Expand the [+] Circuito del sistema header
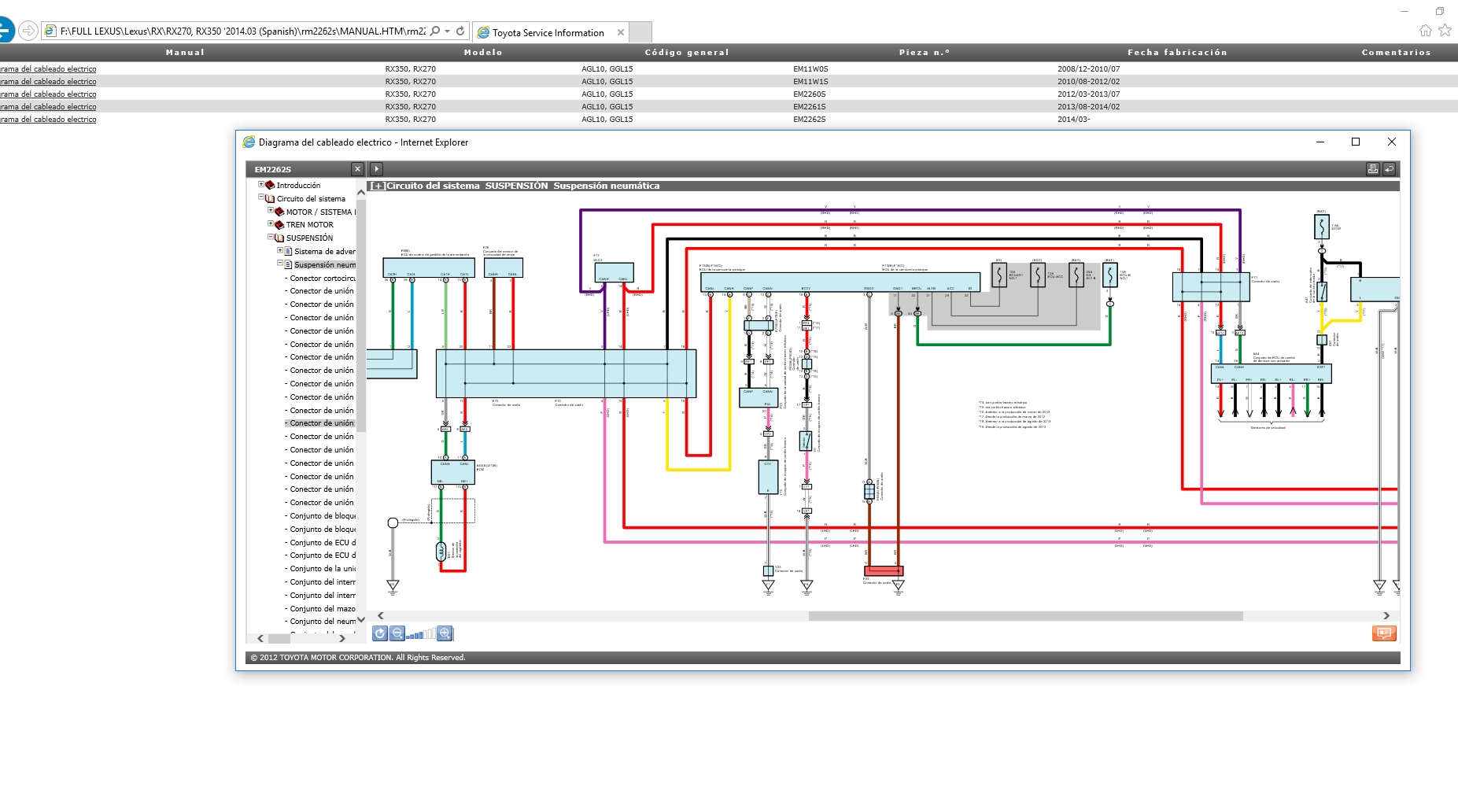Viewport: 1458px width, 812px height. pos(378,186)
